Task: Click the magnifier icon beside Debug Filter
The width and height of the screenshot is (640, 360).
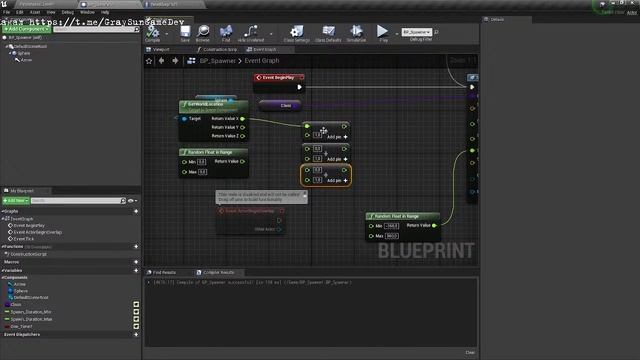Action: coord(436,32)
